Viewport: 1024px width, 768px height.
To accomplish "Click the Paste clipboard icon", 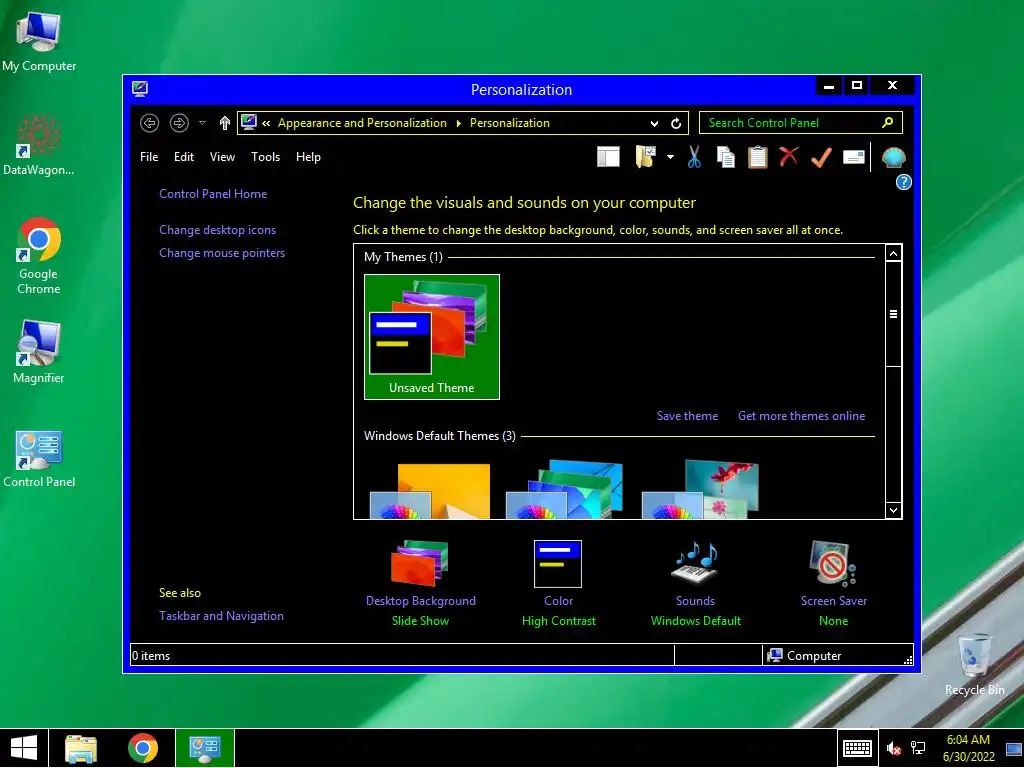I will click(758, 157).
